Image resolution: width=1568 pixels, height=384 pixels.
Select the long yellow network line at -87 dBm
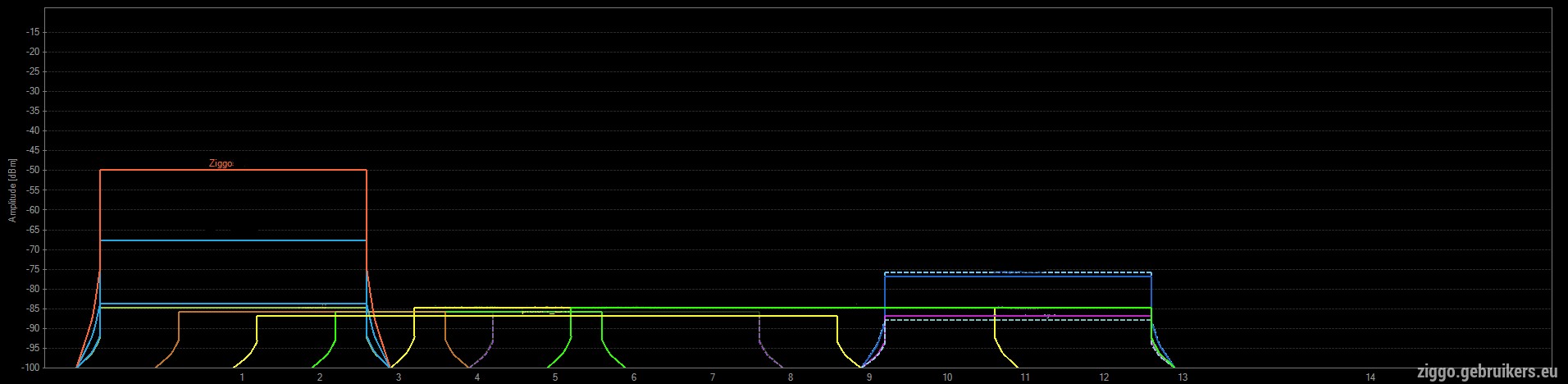(x=547, y=316)
